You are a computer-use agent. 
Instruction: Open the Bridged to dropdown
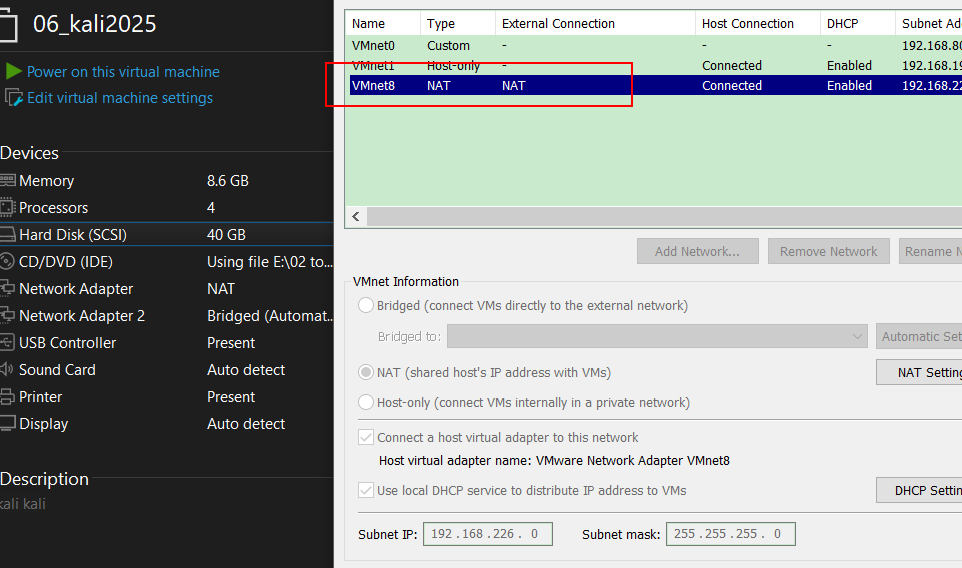tap(657, 336)
